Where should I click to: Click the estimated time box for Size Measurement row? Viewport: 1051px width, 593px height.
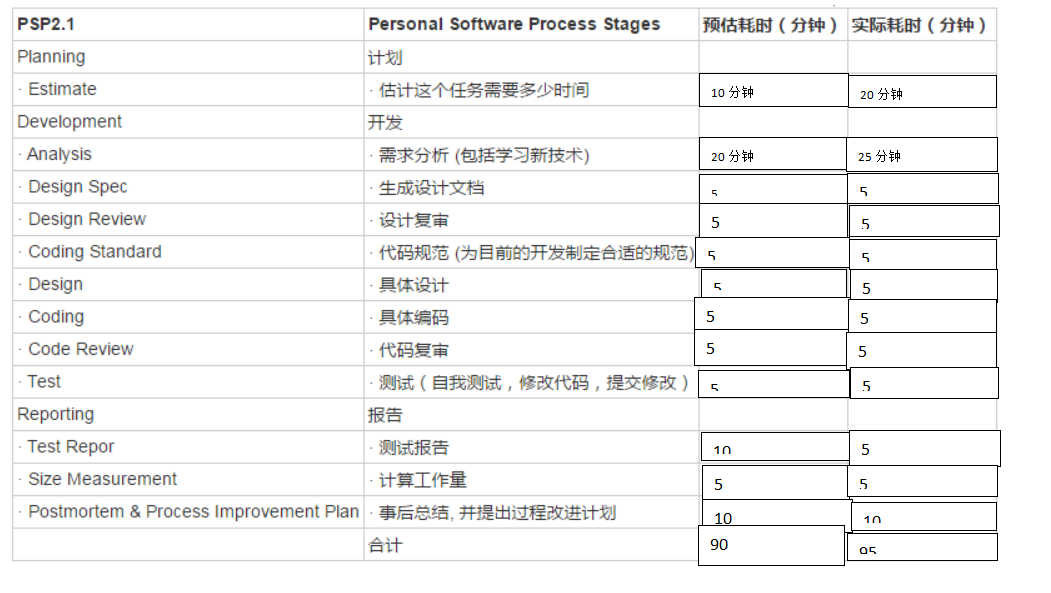[775, 483]
